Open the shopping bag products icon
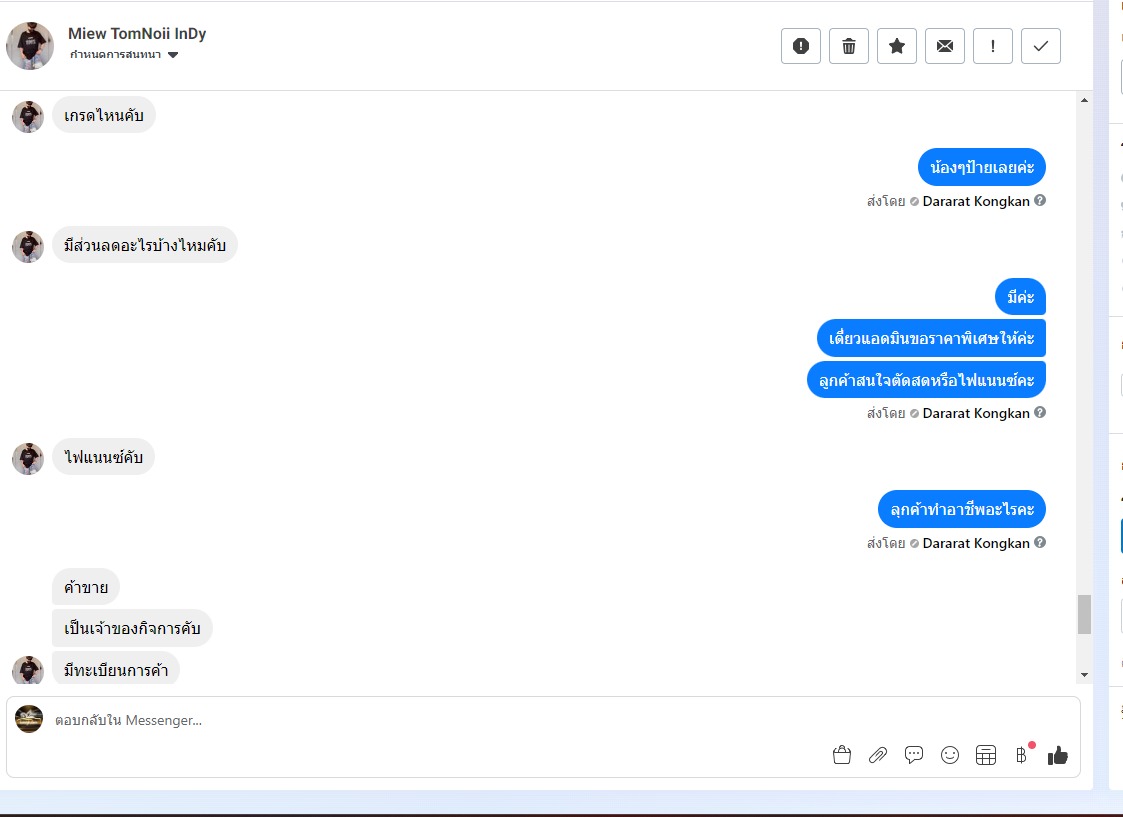This screenshot has height=817, width=1123. (x=842, y=755)
